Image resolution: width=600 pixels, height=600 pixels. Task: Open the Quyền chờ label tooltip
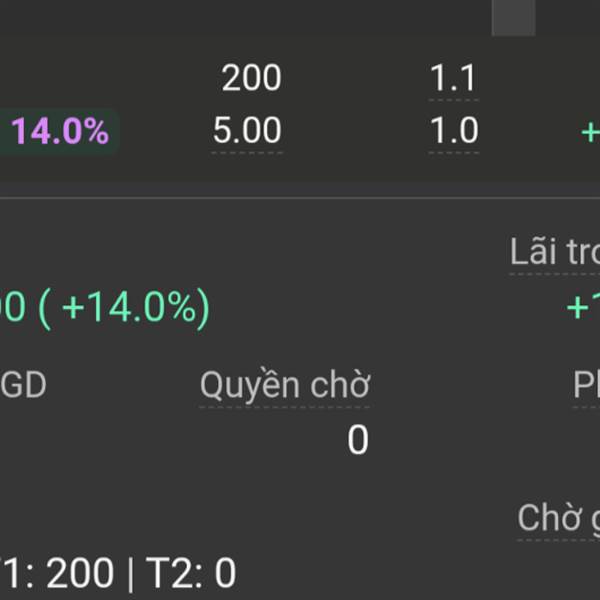285,384
